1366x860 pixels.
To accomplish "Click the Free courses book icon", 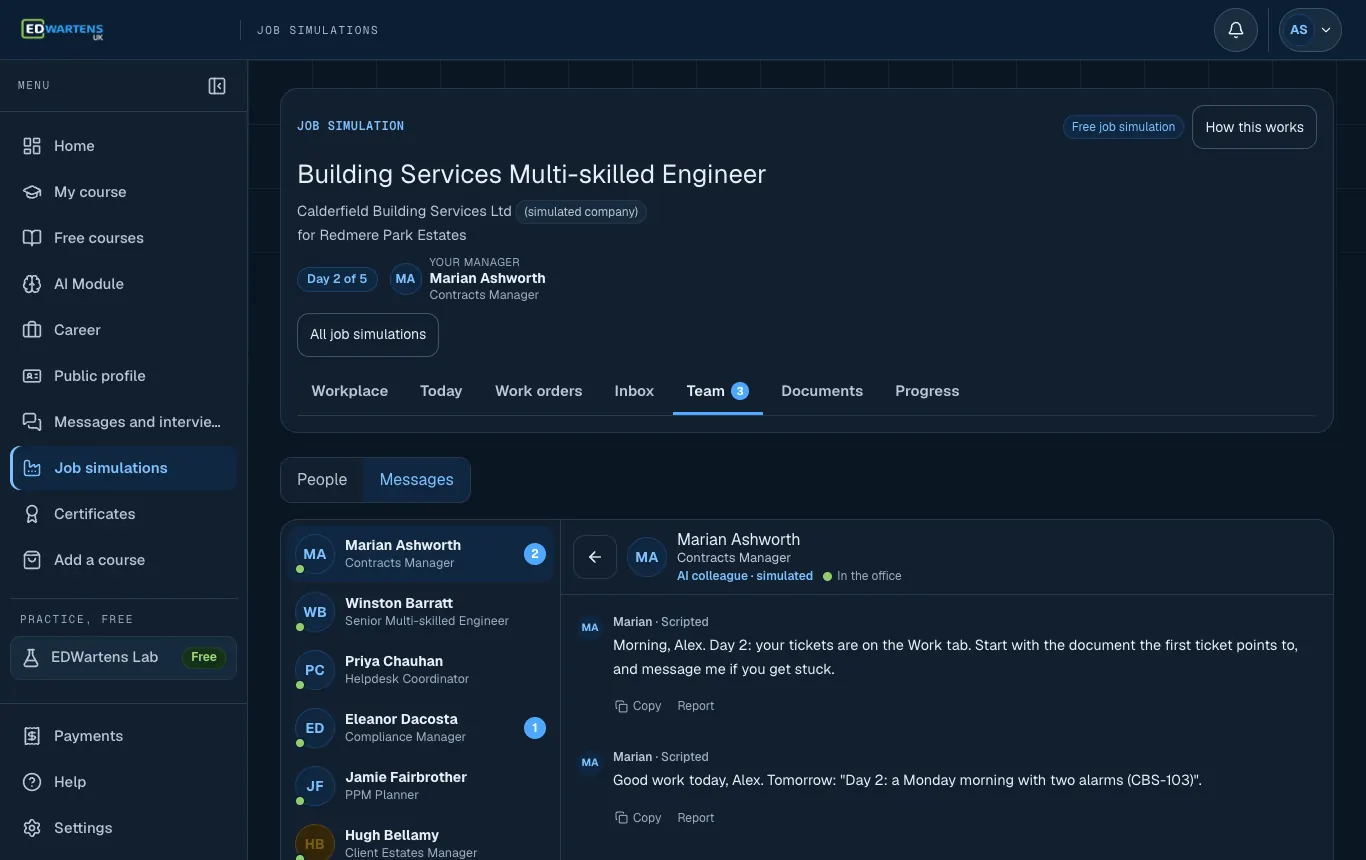I will [x=32, y=238].
